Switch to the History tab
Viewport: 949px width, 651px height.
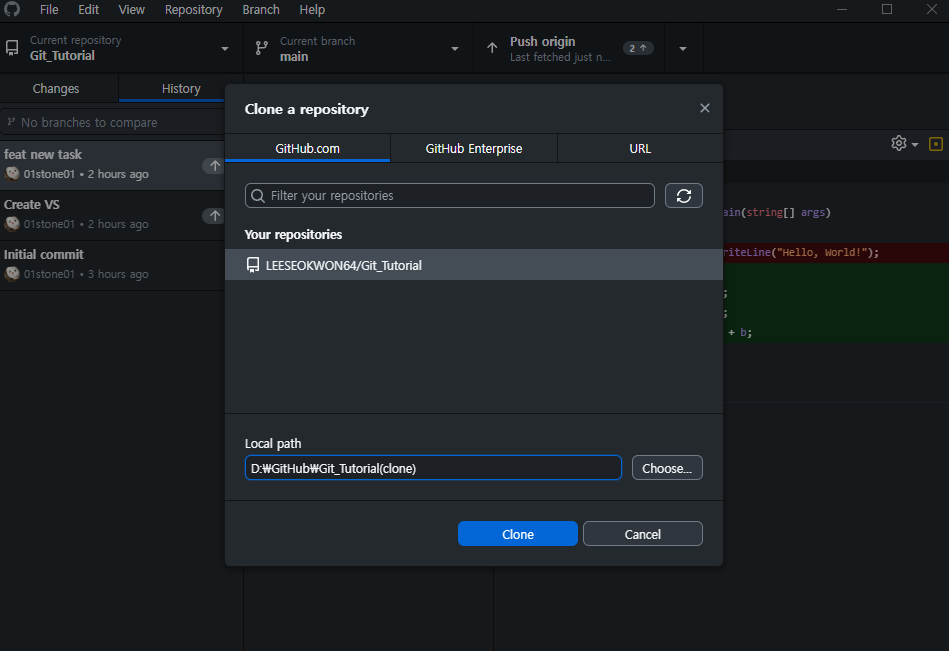click(181, 88)
